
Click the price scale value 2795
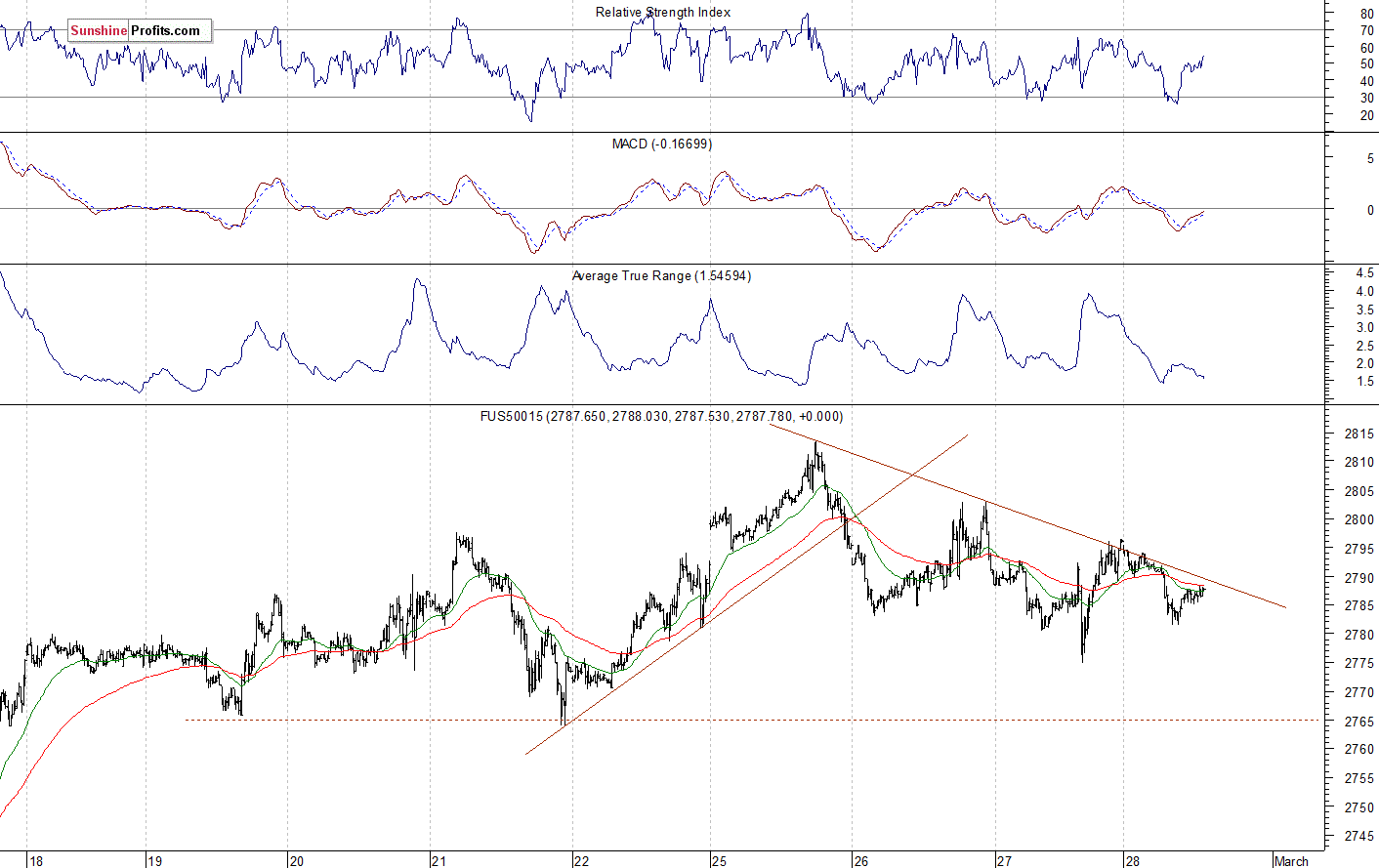click(x=1359, y=549)
